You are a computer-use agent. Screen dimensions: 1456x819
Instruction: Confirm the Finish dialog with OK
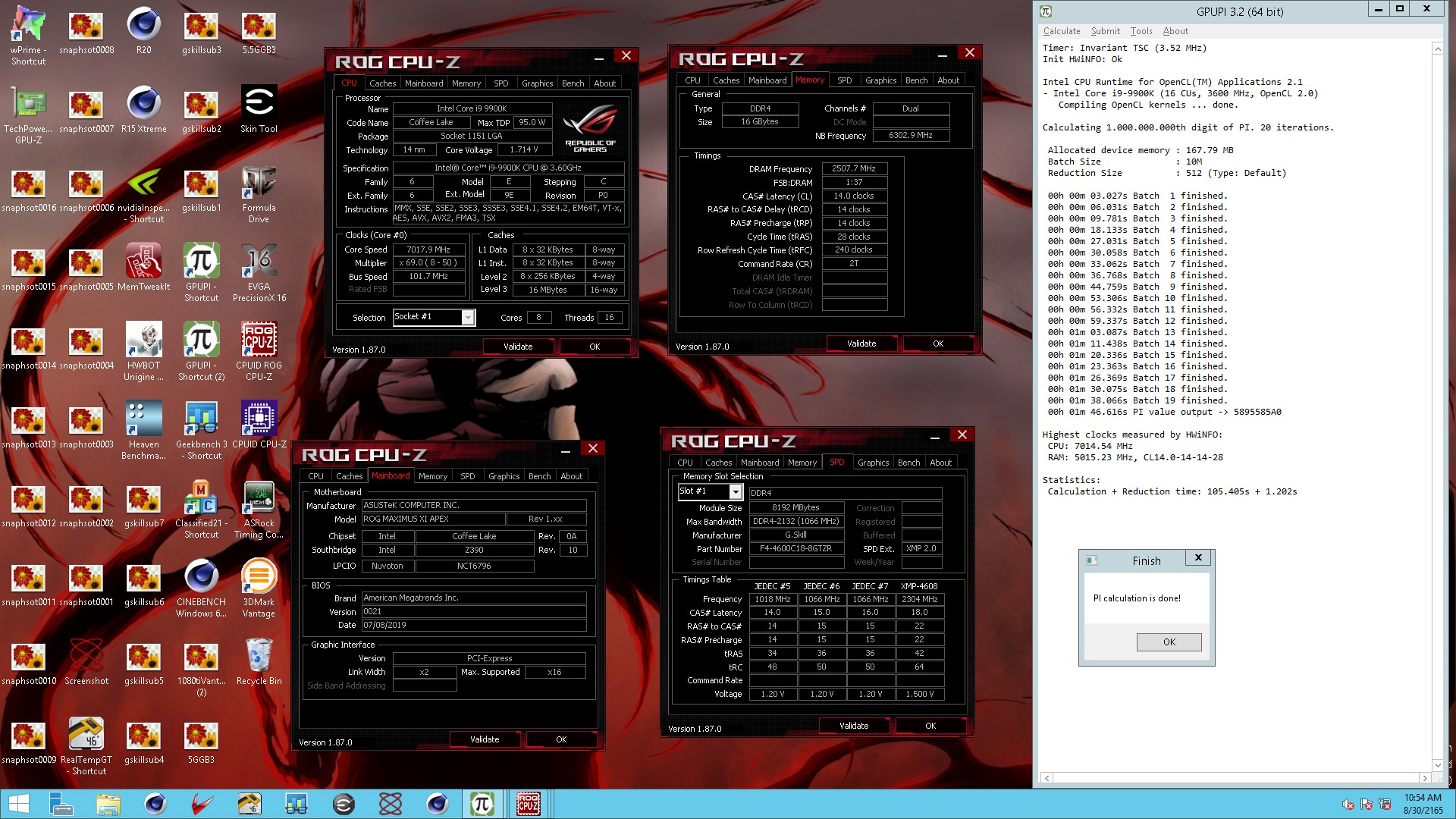coord(1169,642)
